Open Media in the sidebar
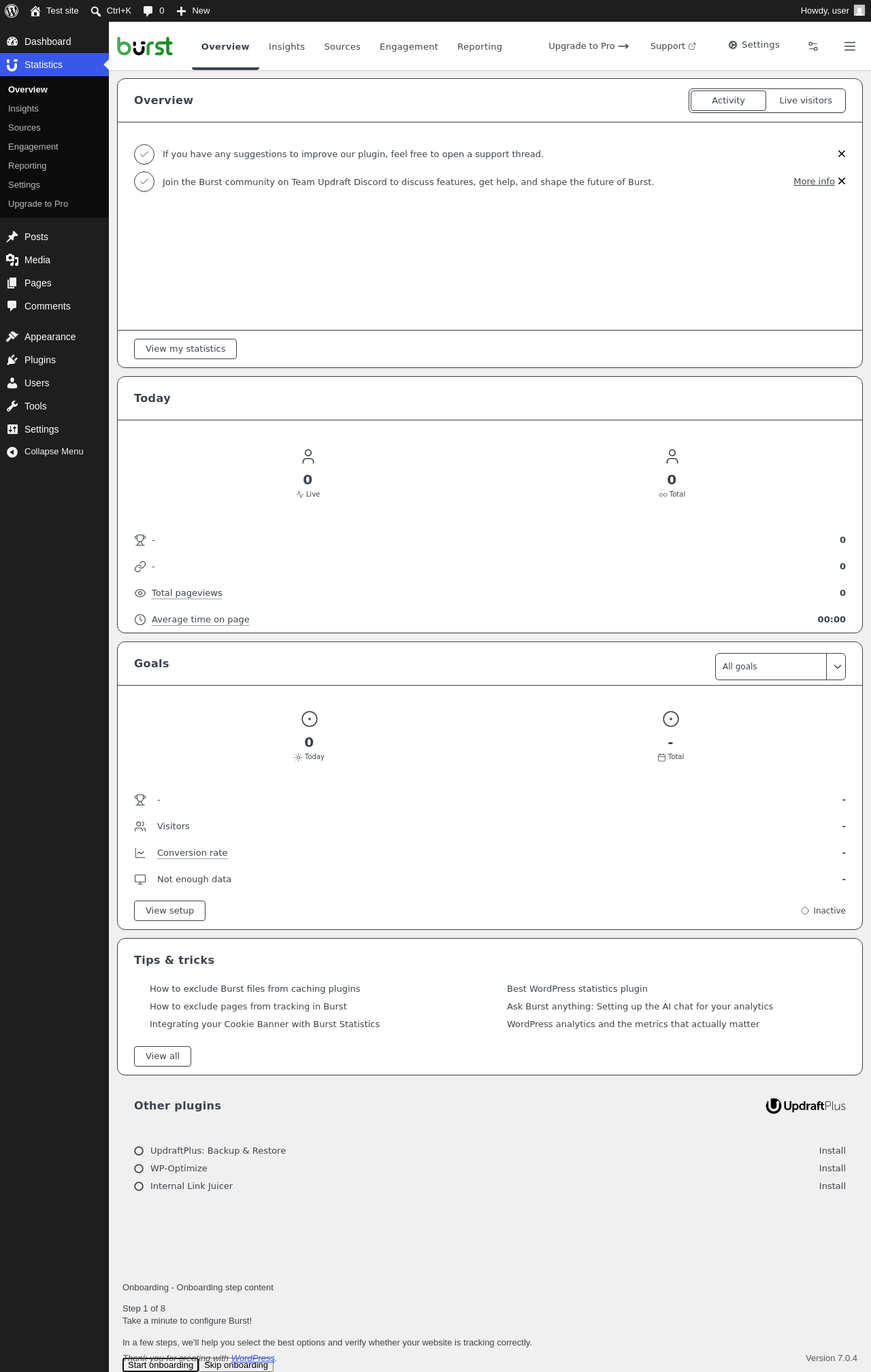The height and width of the screenshot is (1372, 871). click(54, 260)
